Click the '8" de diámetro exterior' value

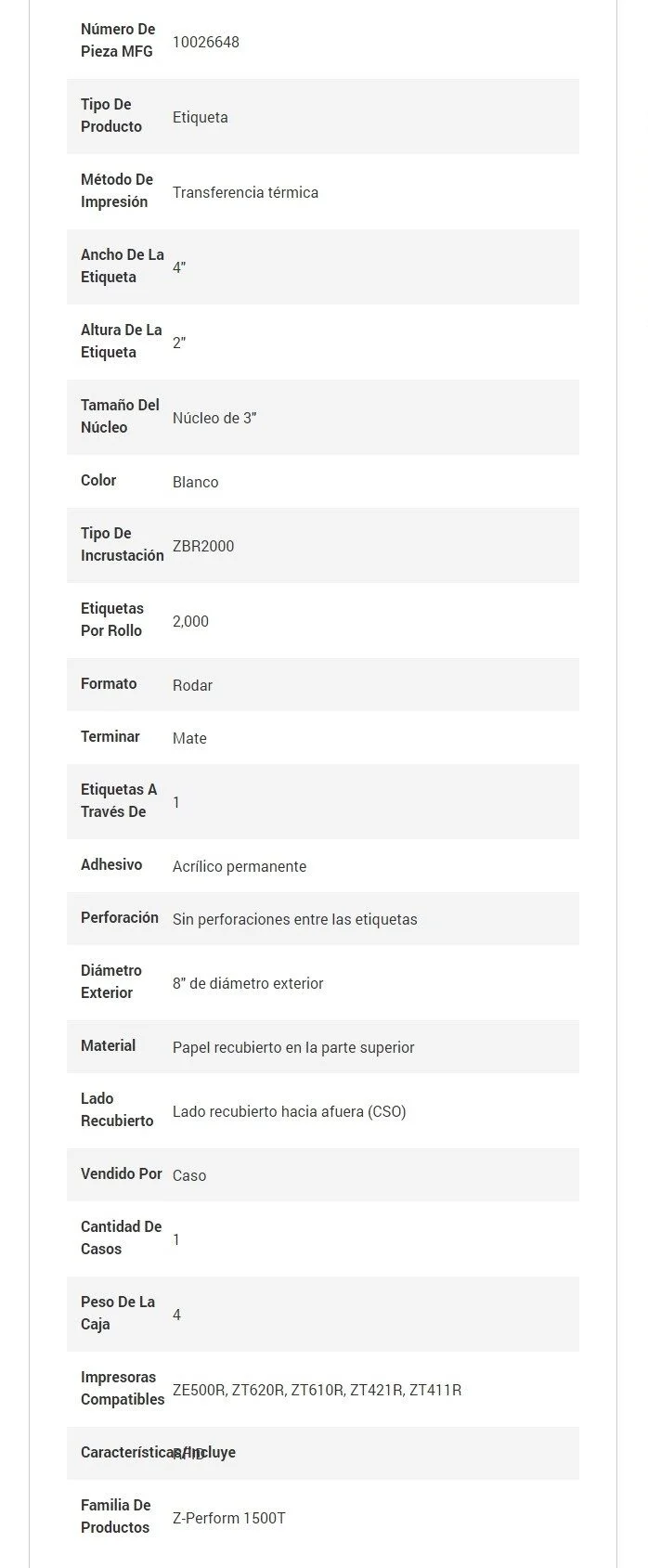[248, 983]
